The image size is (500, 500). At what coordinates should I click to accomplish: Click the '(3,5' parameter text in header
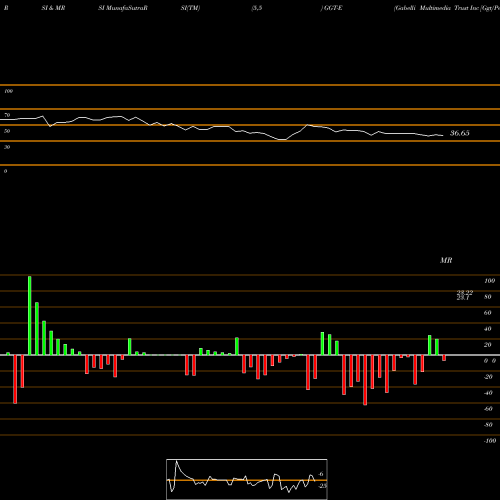tap(257, 8)
